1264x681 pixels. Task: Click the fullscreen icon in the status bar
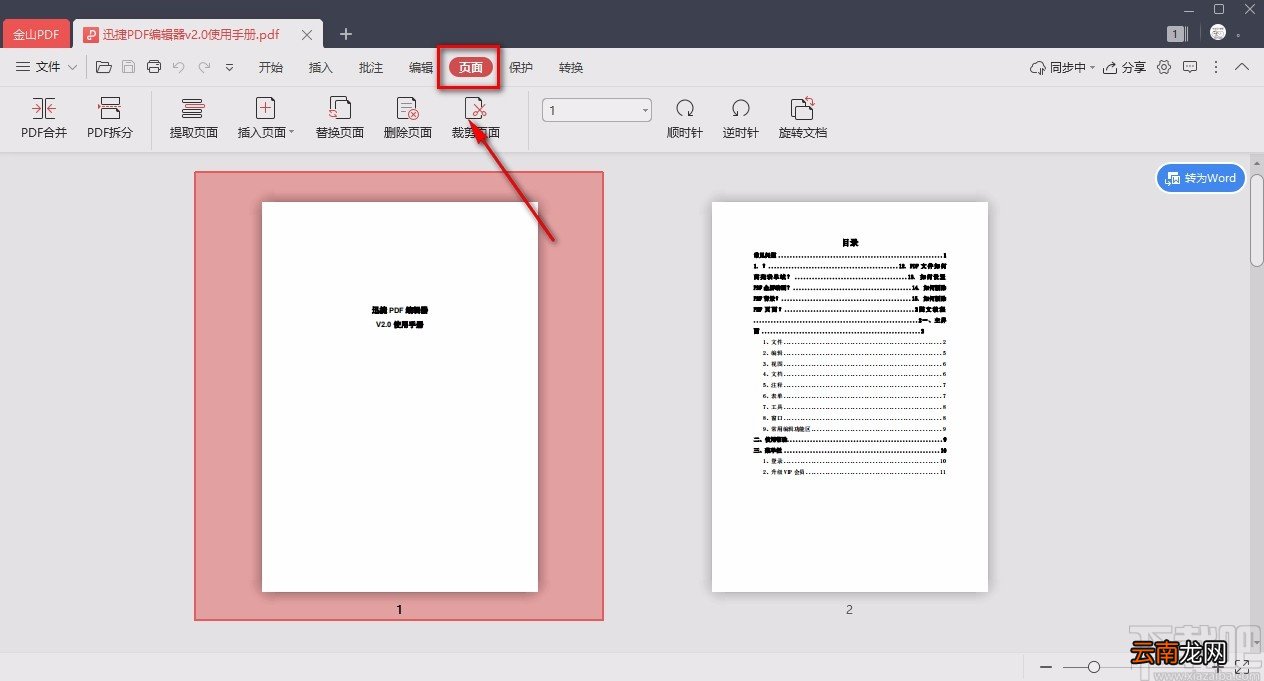tap(1243, 666)
